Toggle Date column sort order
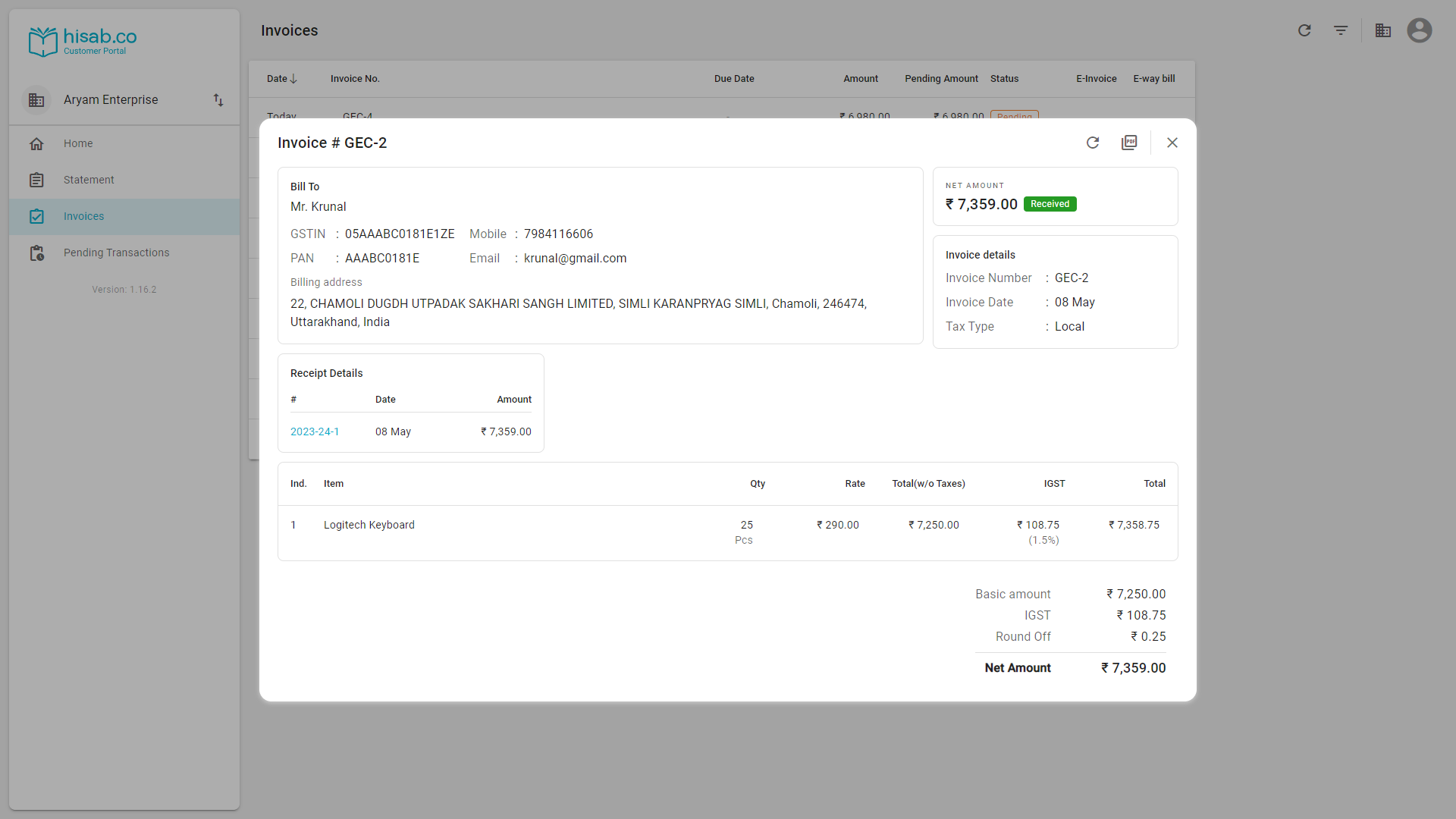 click(281, 78)
